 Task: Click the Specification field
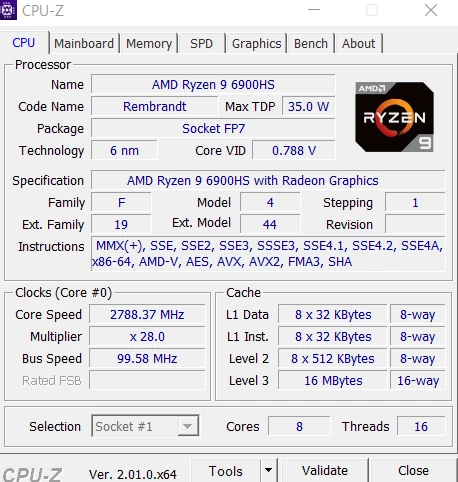pos(268,180)
